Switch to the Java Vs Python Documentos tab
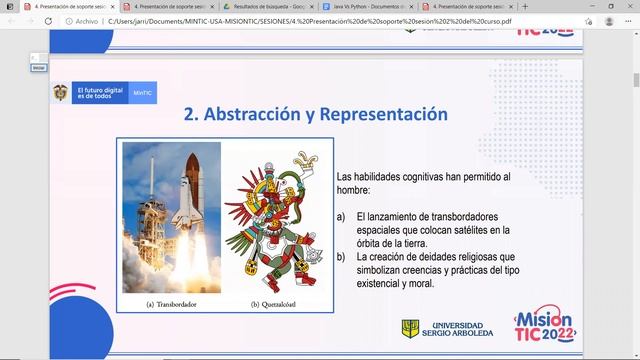This screenshot has width=640, height=360. point(369,7)
